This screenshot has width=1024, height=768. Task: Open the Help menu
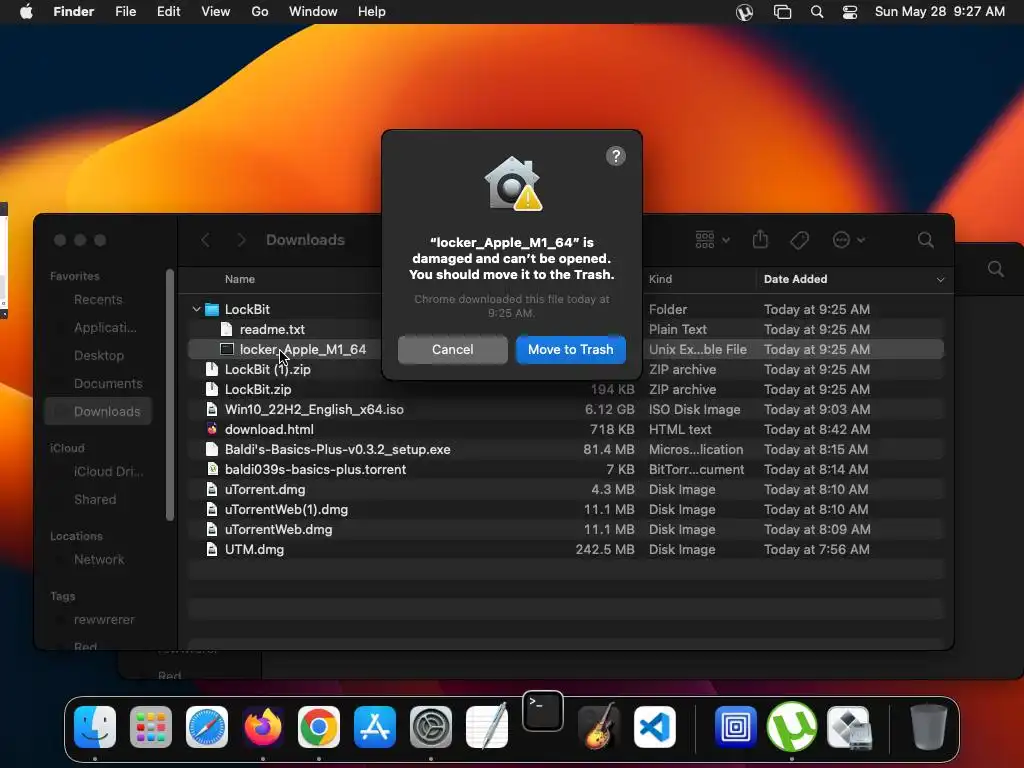click(x=372, y=12)
